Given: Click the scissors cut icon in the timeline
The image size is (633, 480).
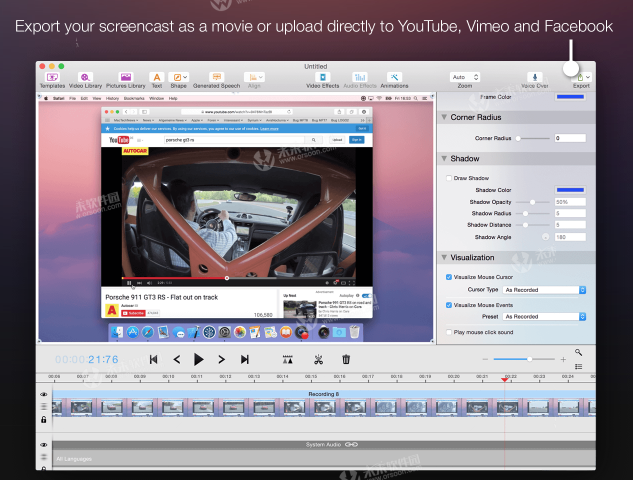Looking at the screenshot, I should [318, 359].
